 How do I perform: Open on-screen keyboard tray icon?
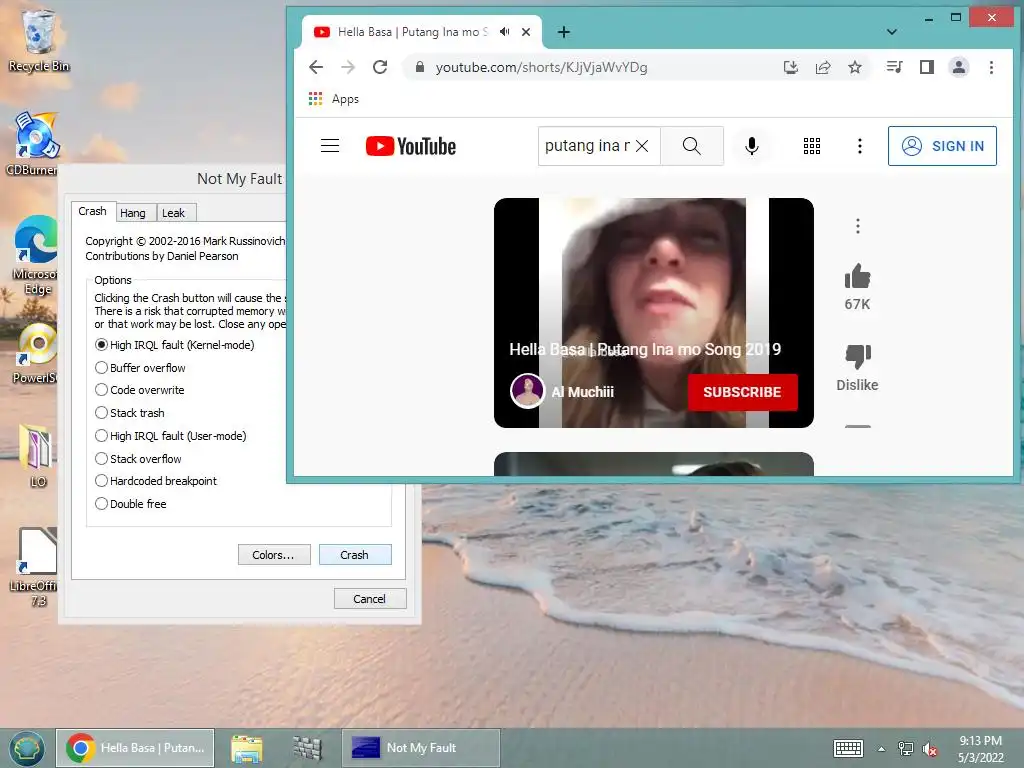pyautogui.click(x=848, y=748)
